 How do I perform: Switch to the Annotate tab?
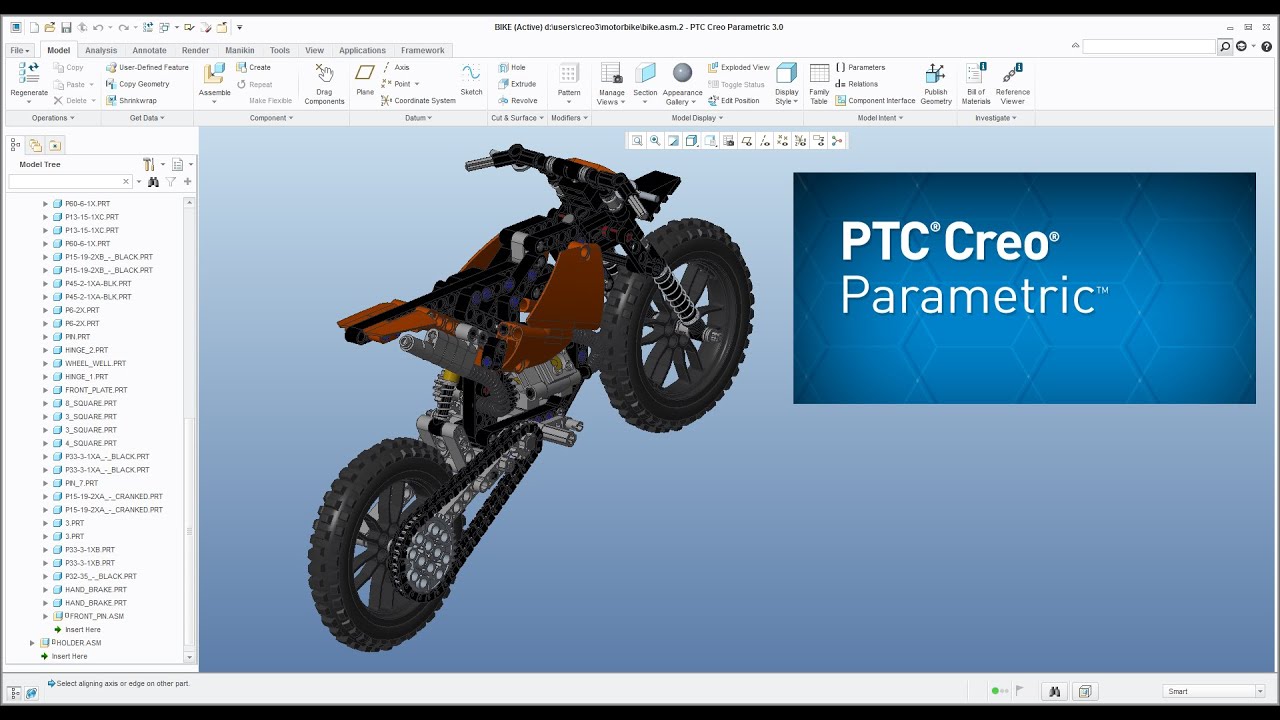point(149,50)
